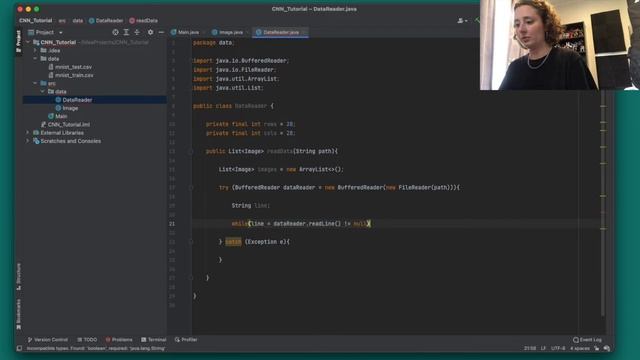Select mnist_test.csv file in project tree
Screen dimensions: 640x360
70,67
